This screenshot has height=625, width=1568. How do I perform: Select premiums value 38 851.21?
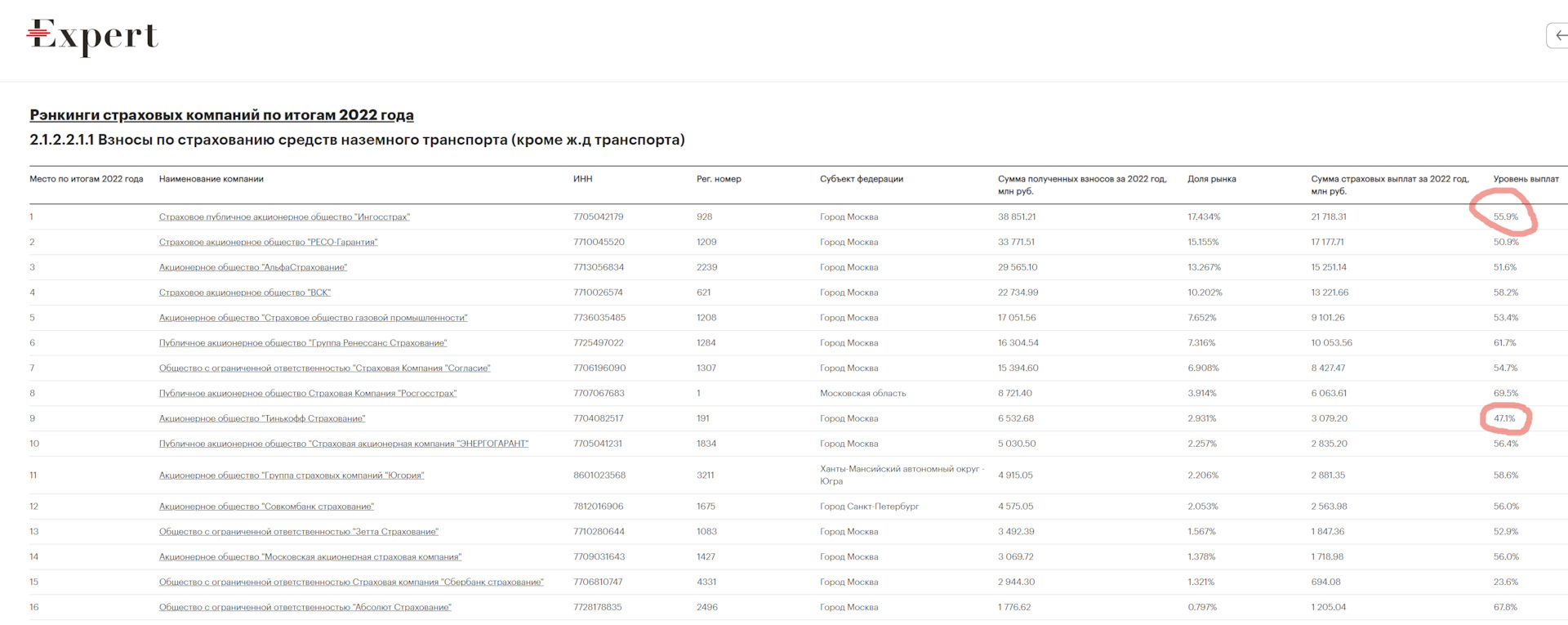point(1017,217)
